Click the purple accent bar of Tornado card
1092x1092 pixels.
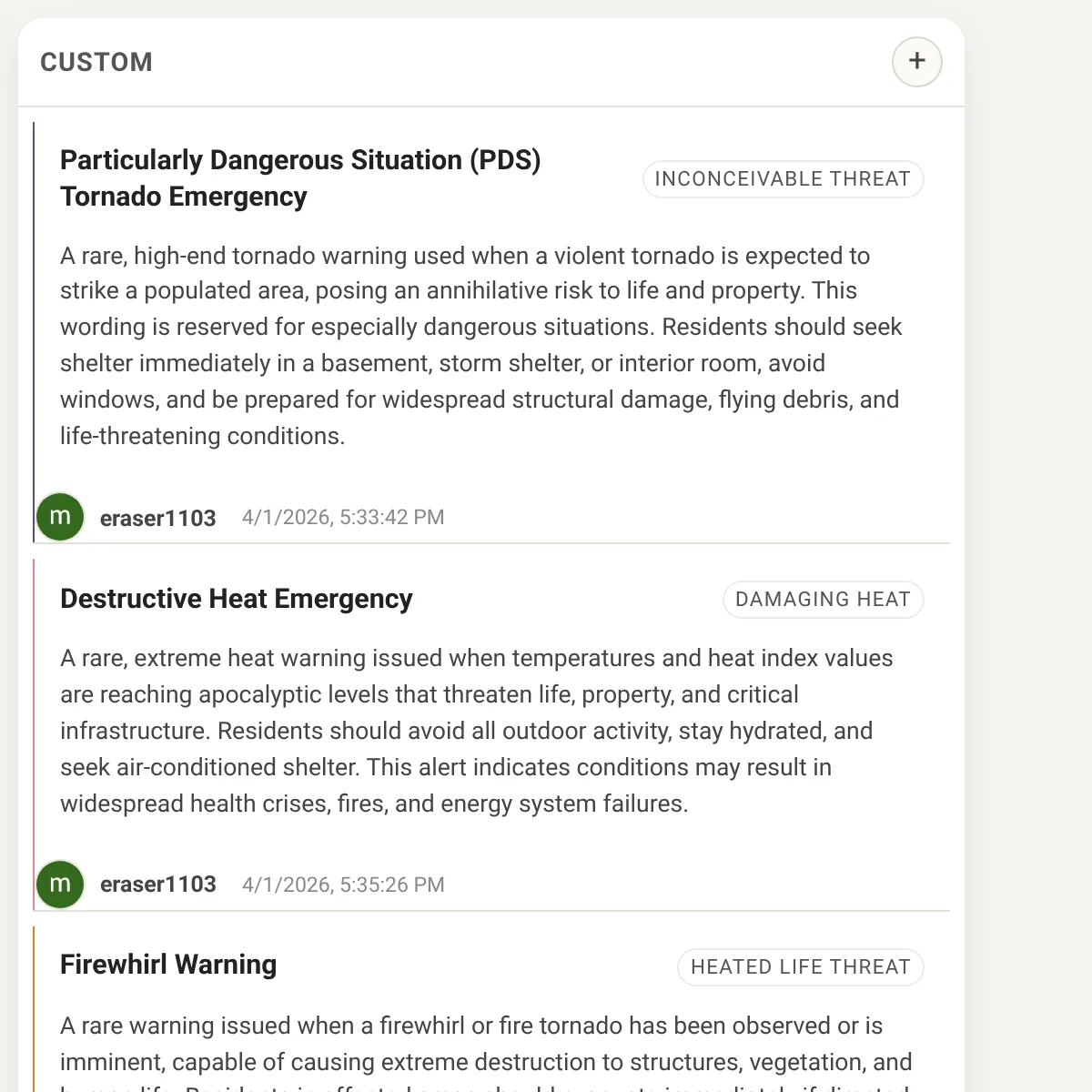coord(34,332)
